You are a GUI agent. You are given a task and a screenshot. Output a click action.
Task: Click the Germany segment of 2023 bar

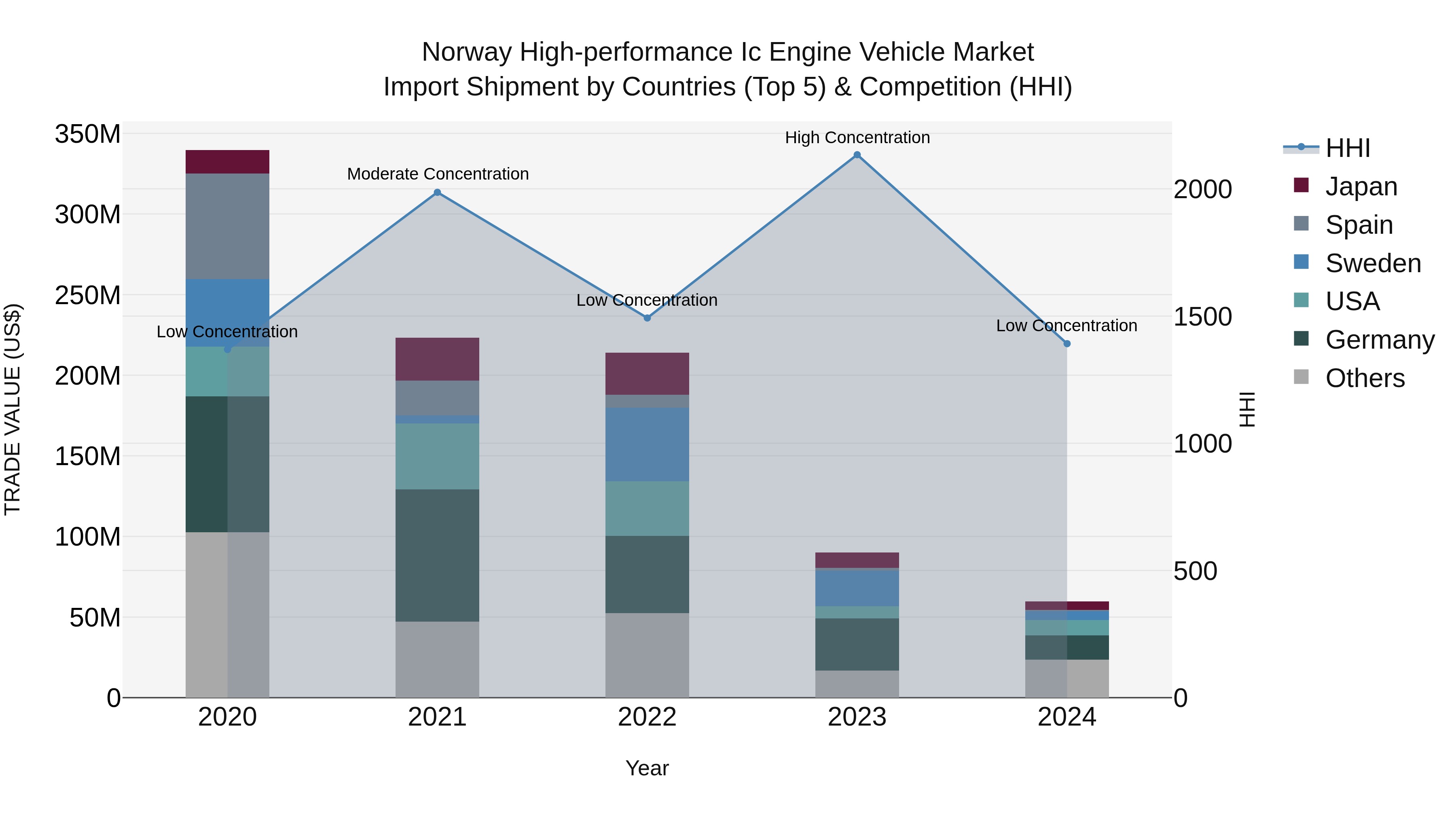click(x=857, y=645)
